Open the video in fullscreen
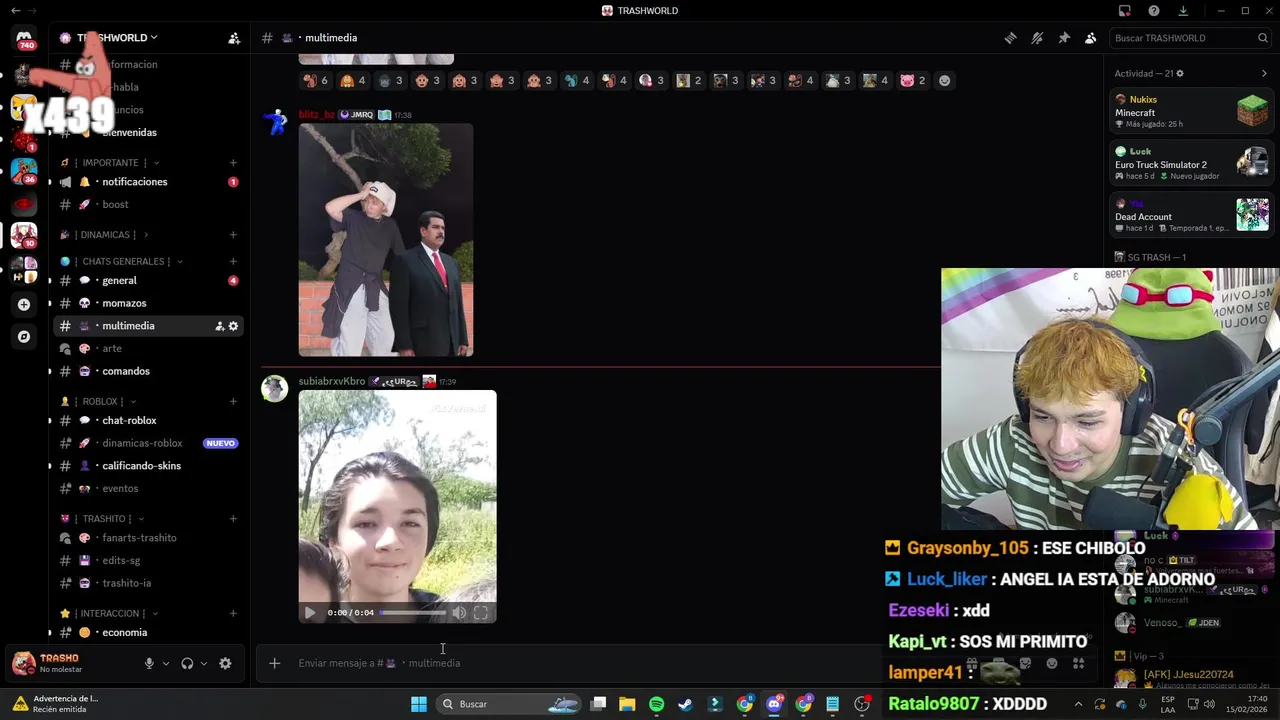 click(481, 613)
